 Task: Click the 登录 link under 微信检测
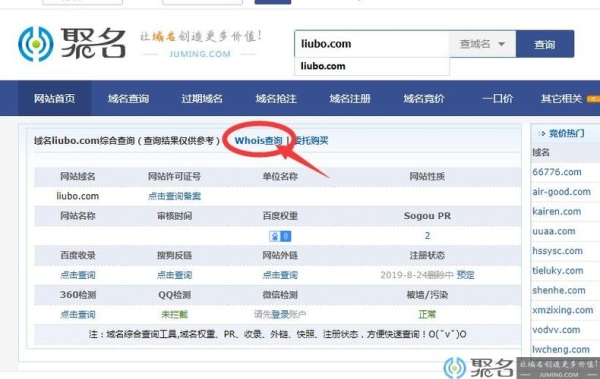point(280,314)
